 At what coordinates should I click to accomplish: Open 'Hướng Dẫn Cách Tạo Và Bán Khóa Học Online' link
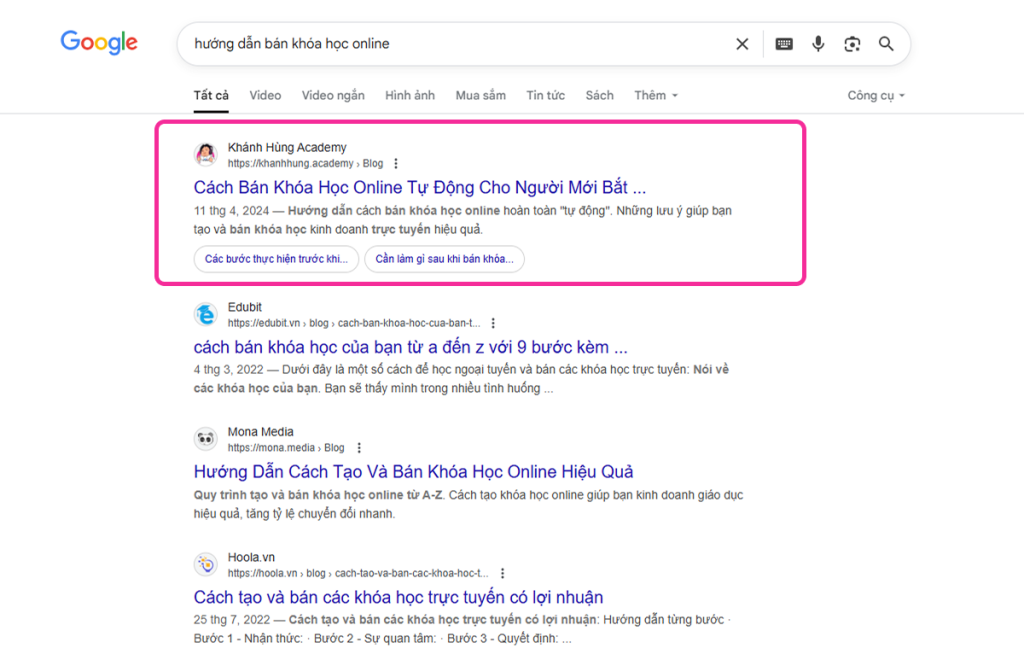[413, 471]
